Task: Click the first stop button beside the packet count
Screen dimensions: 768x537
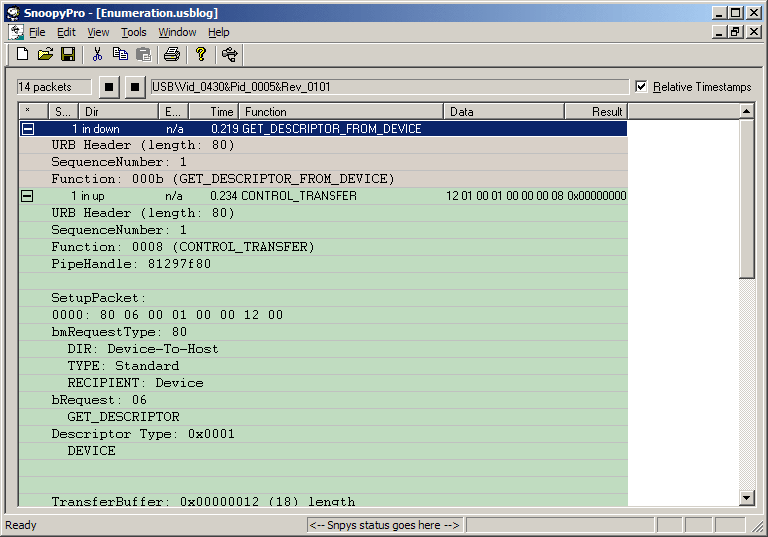Action: (109, 87)
